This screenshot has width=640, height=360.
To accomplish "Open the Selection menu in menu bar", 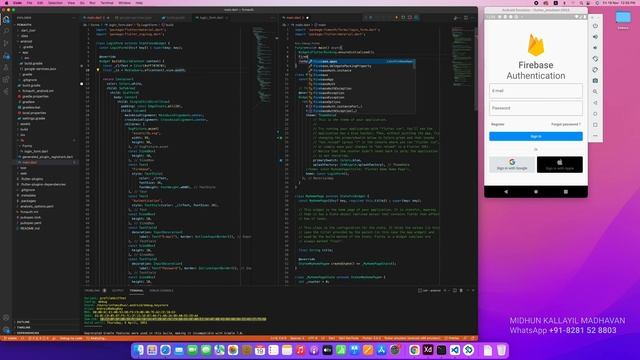I will point(56,3).
